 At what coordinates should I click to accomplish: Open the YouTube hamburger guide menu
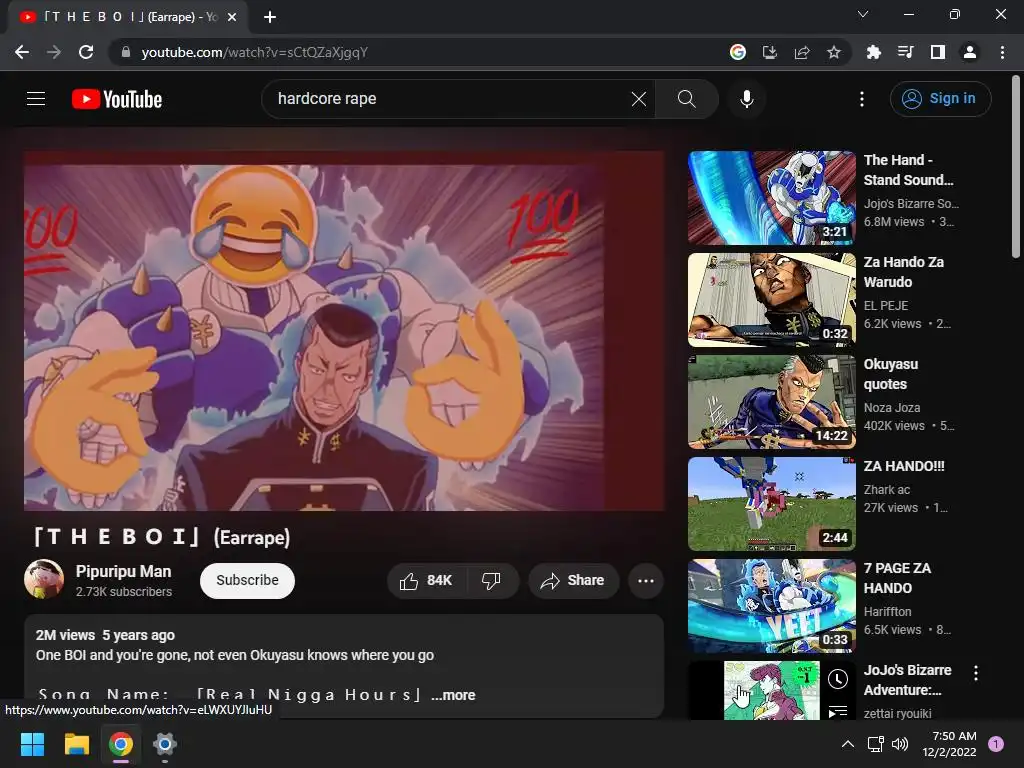coord(36,99)
